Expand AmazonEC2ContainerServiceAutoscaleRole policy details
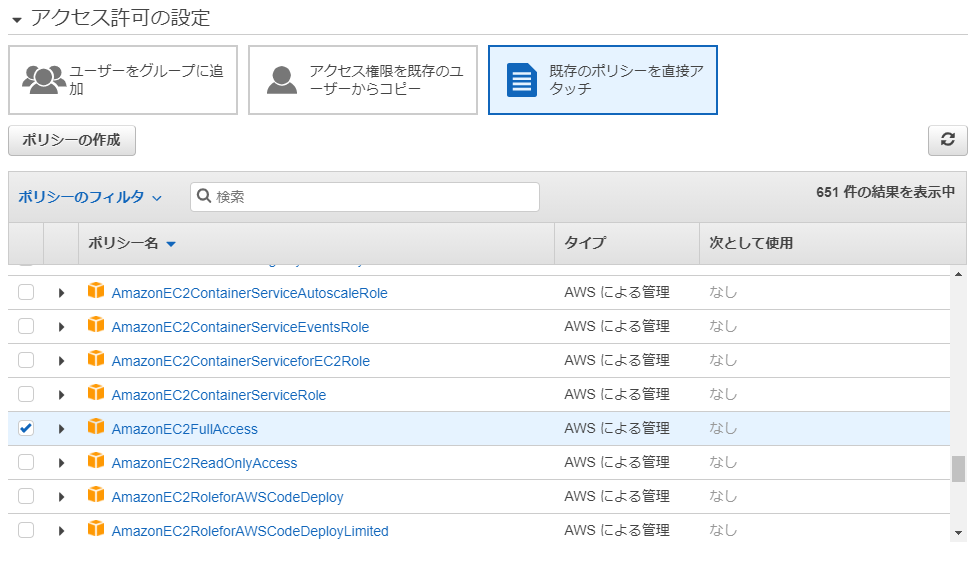Viewport: 979px width, 563px height. pyautogui.click(x=61, y=293)
